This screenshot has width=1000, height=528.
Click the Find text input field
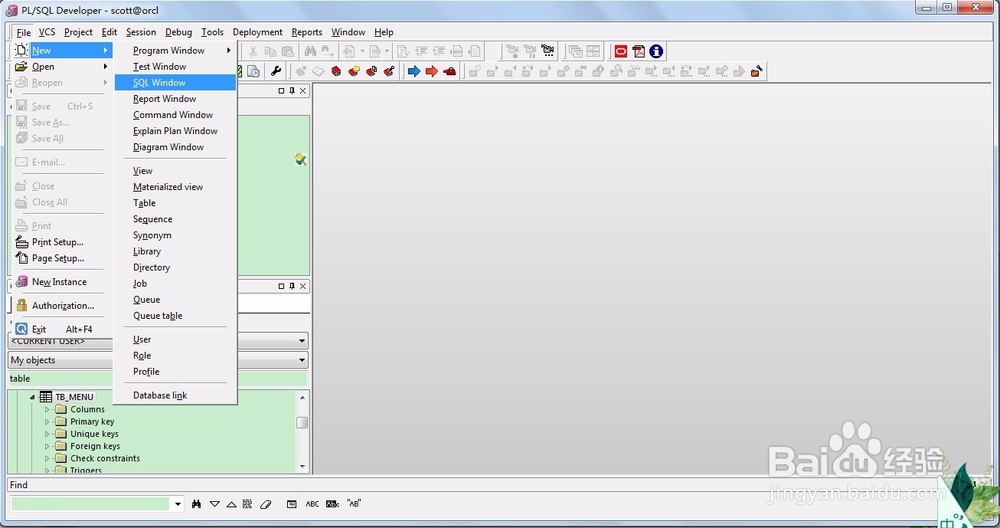pos(90,504)
